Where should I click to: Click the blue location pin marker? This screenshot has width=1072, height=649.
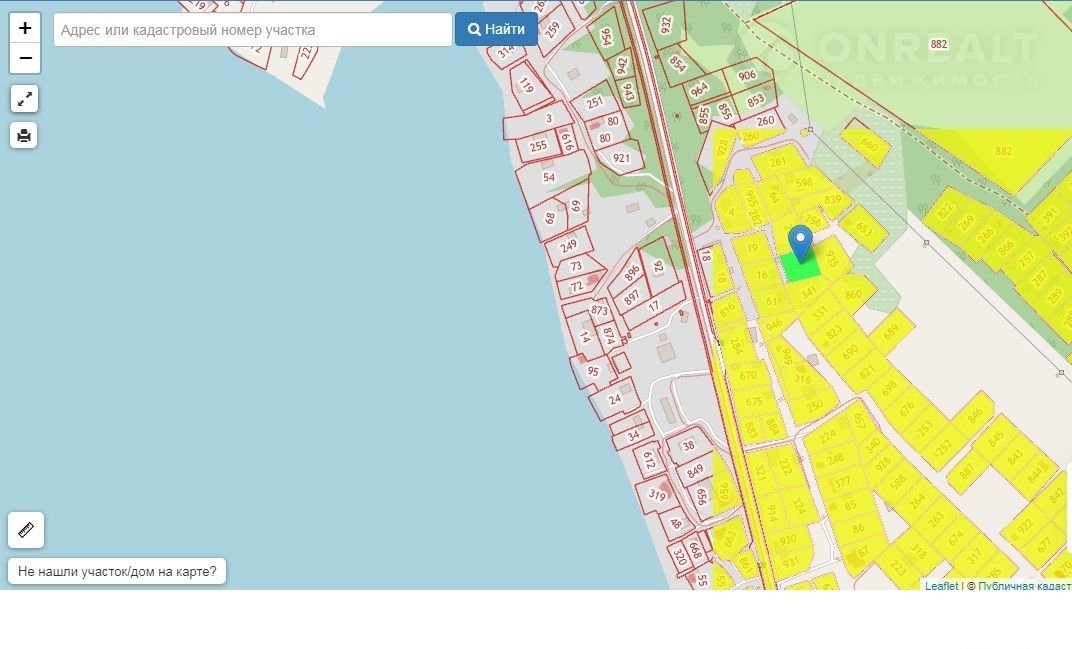800,242
